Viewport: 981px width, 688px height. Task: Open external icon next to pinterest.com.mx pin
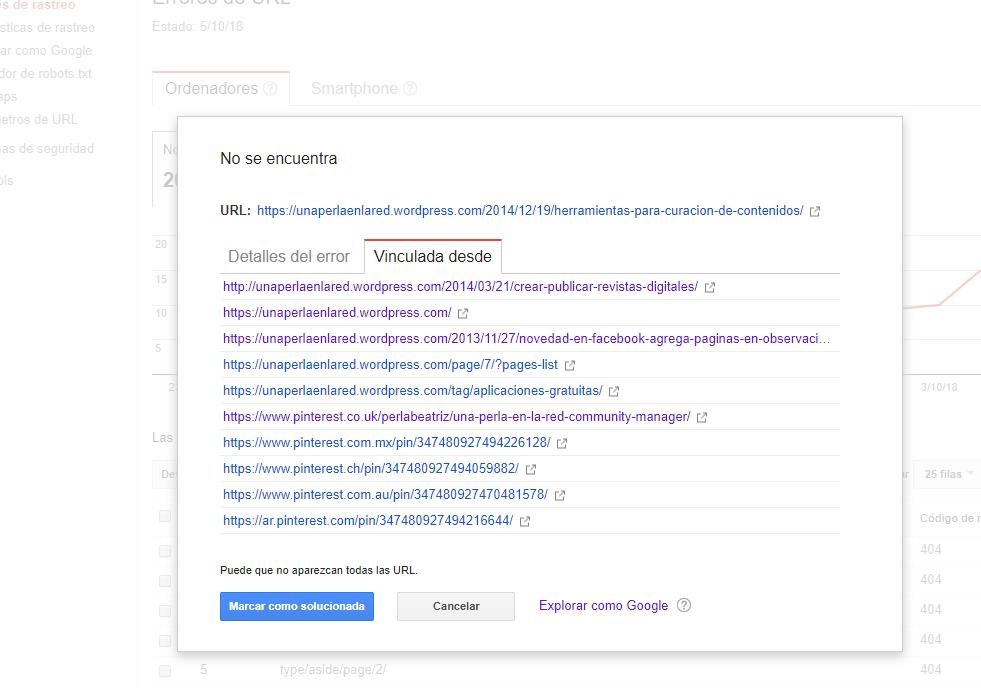point(562,444)
